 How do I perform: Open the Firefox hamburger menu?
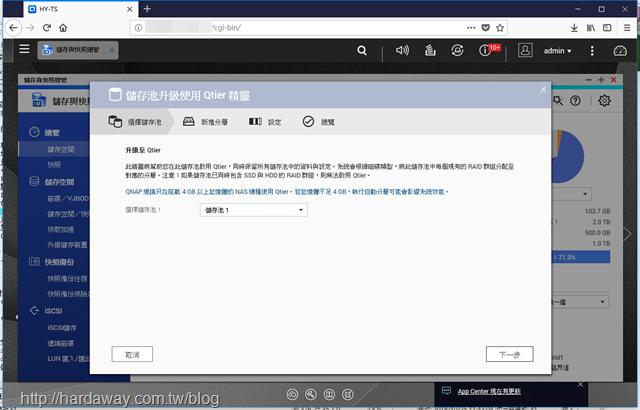(x=627, y=28)
